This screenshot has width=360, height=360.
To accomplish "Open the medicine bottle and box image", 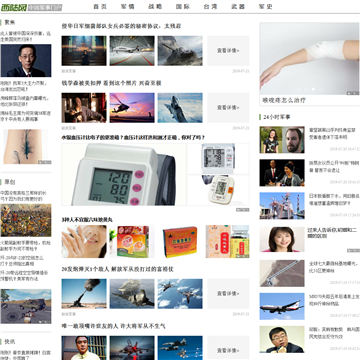I will tap(227, 242).
